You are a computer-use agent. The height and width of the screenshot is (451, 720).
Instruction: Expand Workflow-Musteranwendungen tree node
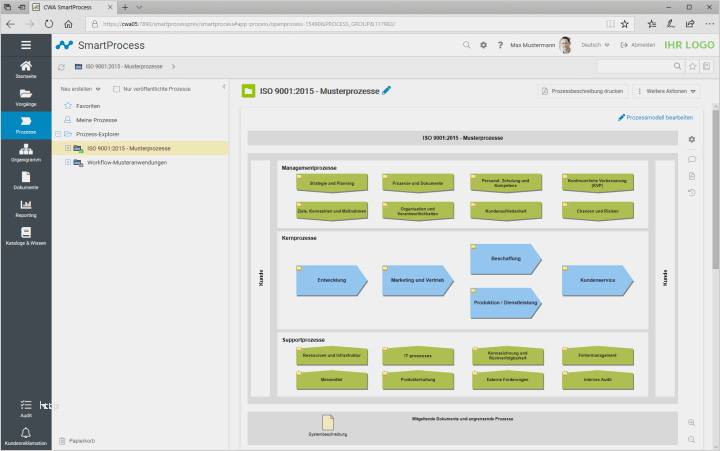68,162
